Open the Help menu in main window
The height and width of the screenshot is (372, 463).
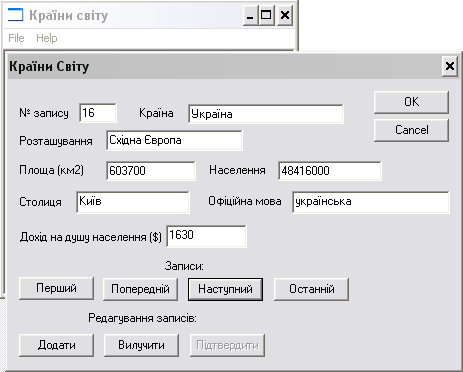[x=47, y=38]
